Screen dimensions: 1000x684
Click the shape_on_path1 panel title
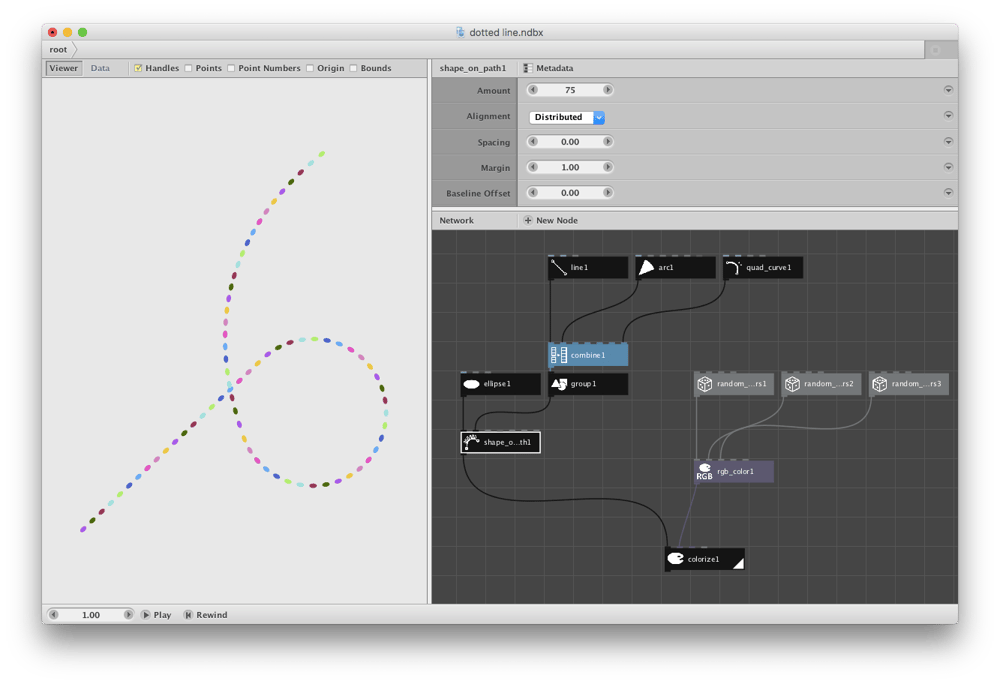[x=473, y=68]
